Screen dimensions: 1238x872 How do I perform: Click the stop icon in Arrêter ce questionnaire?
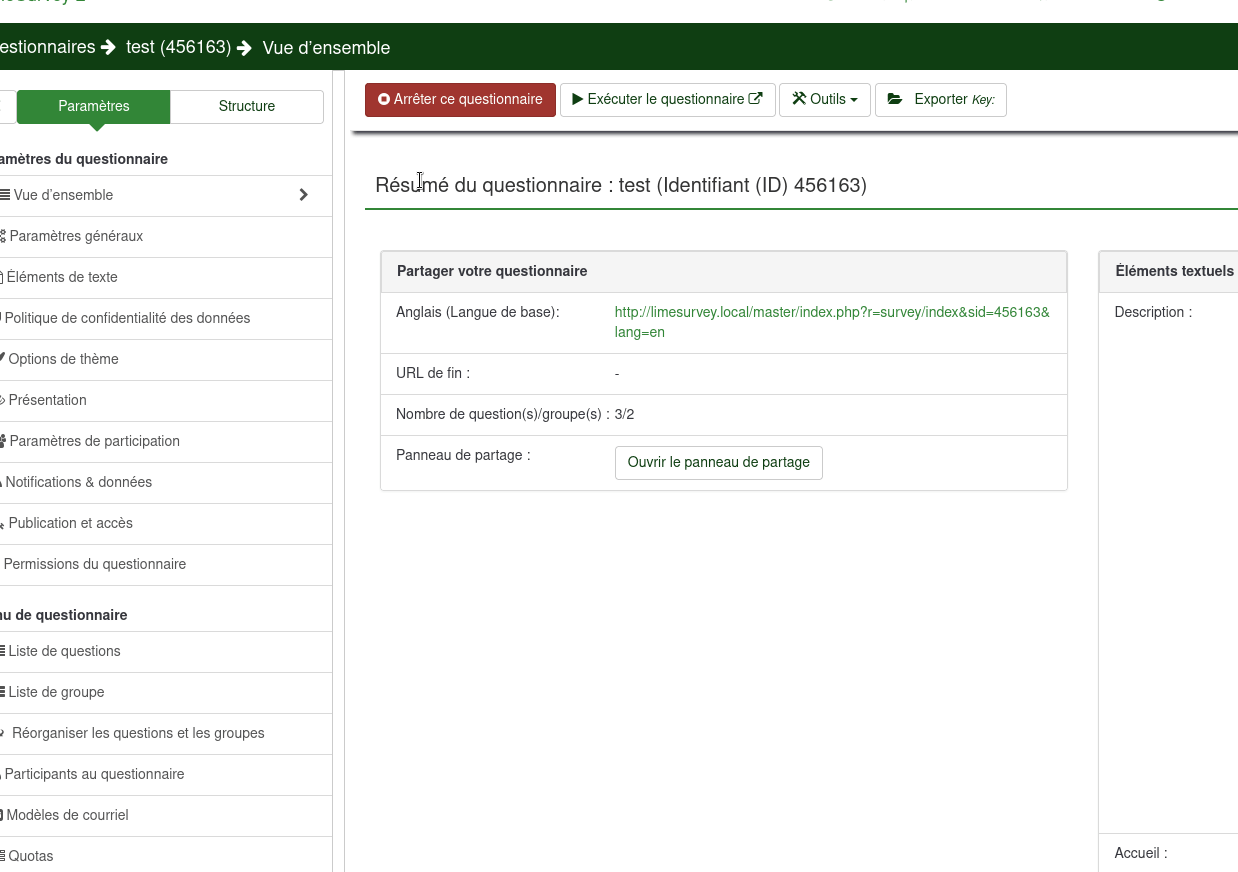point(384,100)
